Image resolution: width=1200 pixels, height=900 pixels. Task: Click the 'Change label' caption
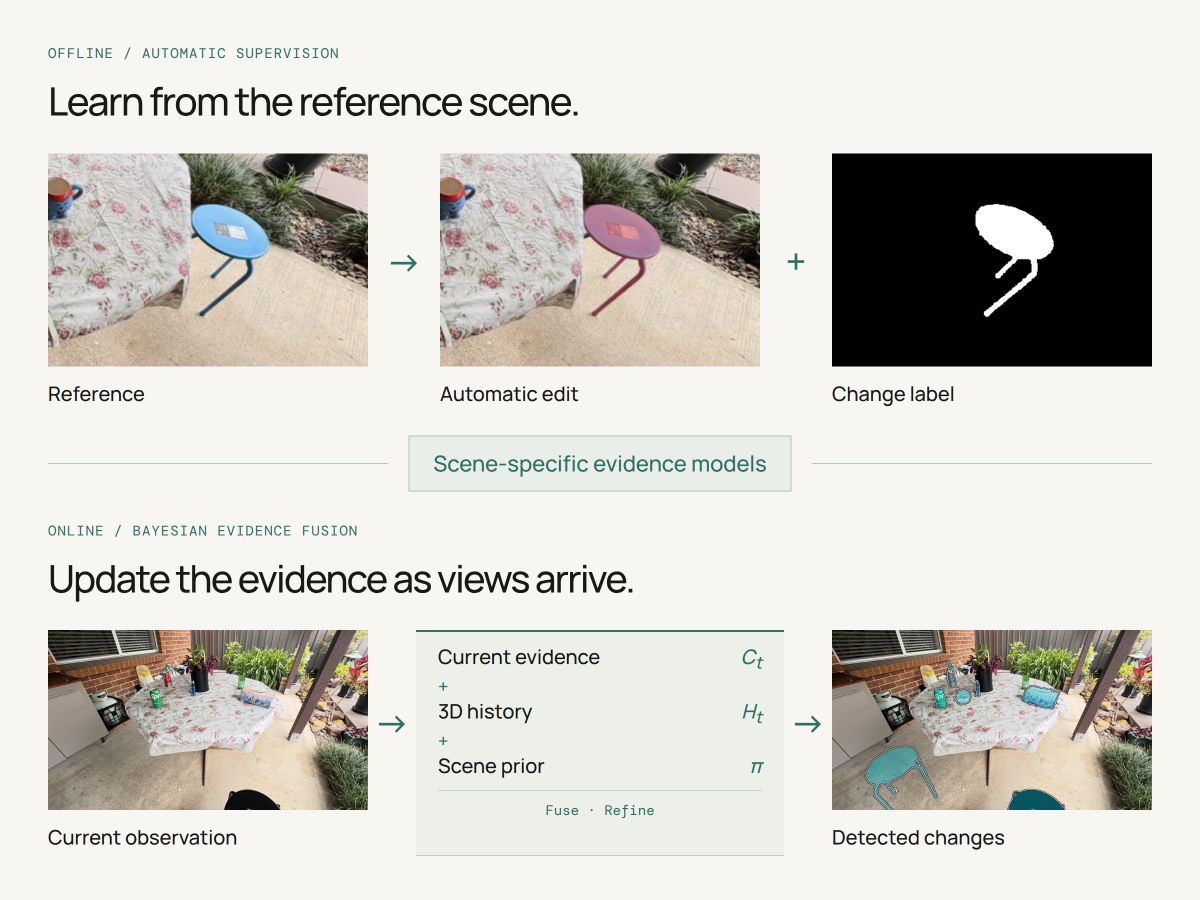(893, 395)
